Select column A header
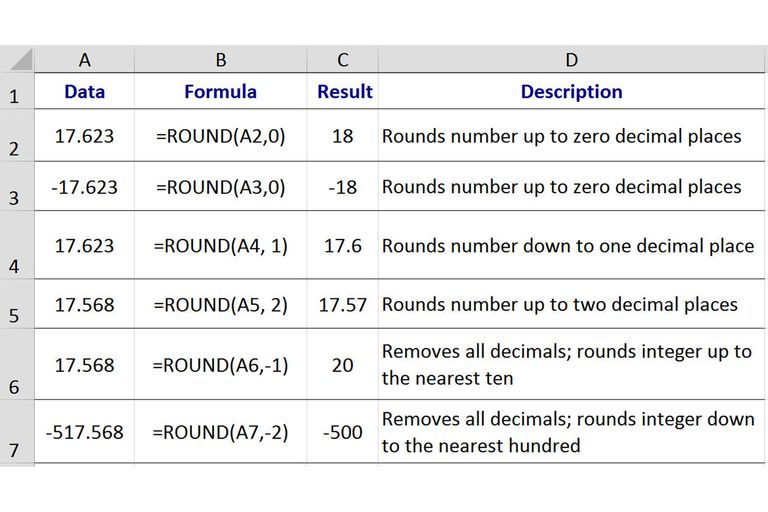This screenshot has height=512, width=768. click(84, 59)
